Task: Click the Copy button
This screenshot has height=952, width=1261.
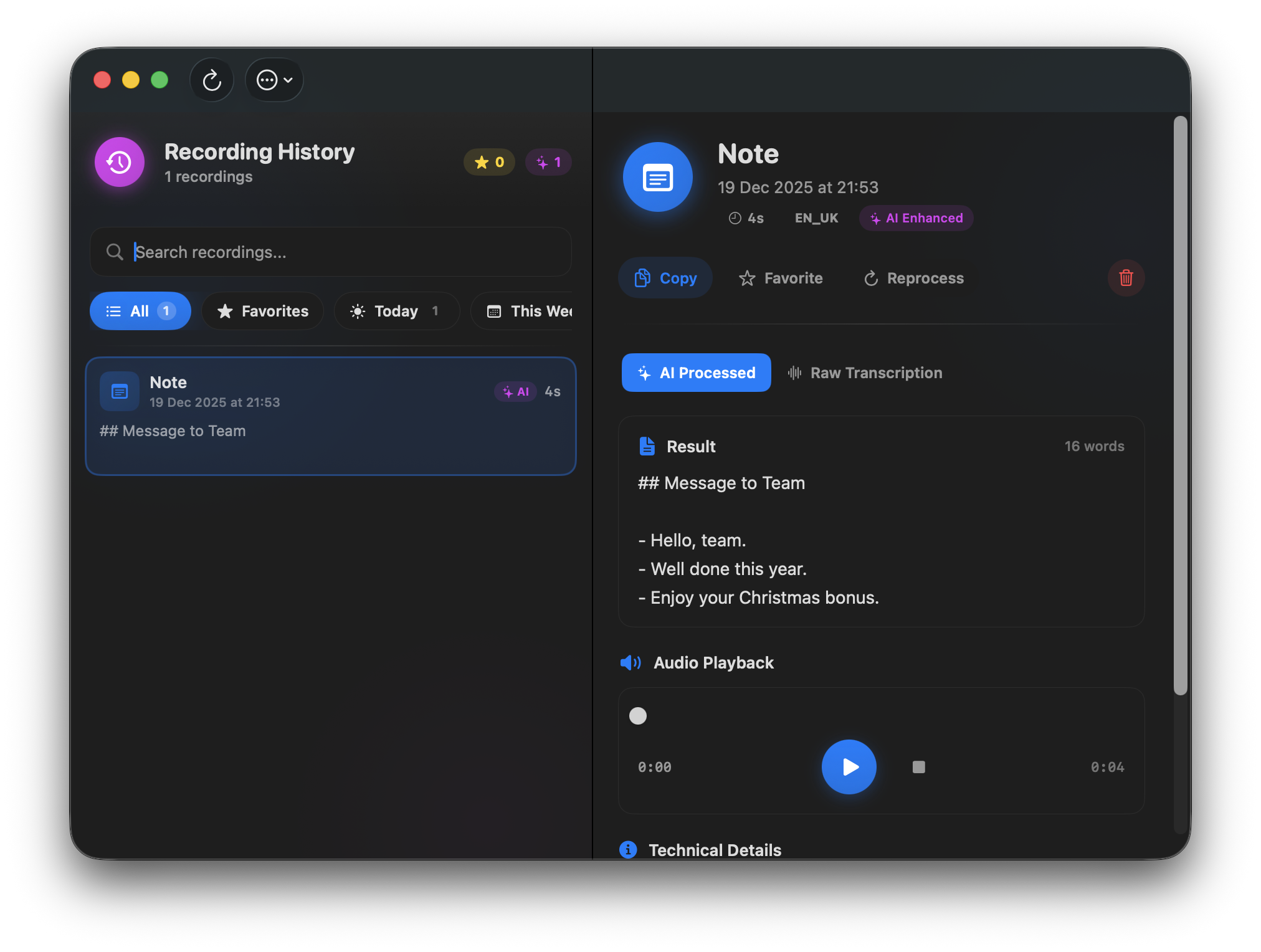Action: pyautogui.click(x=665, y=278)
